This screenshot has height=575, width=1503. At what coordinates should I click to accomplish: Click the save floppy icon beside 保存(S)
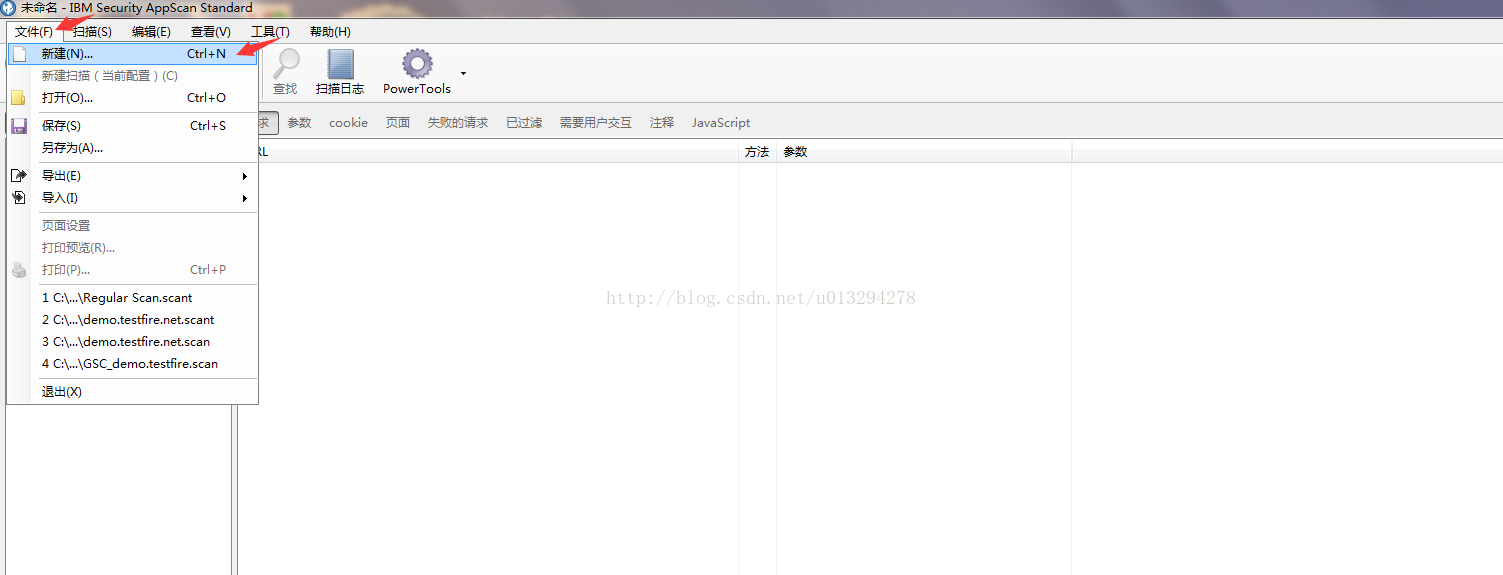(x=19, y=126)
